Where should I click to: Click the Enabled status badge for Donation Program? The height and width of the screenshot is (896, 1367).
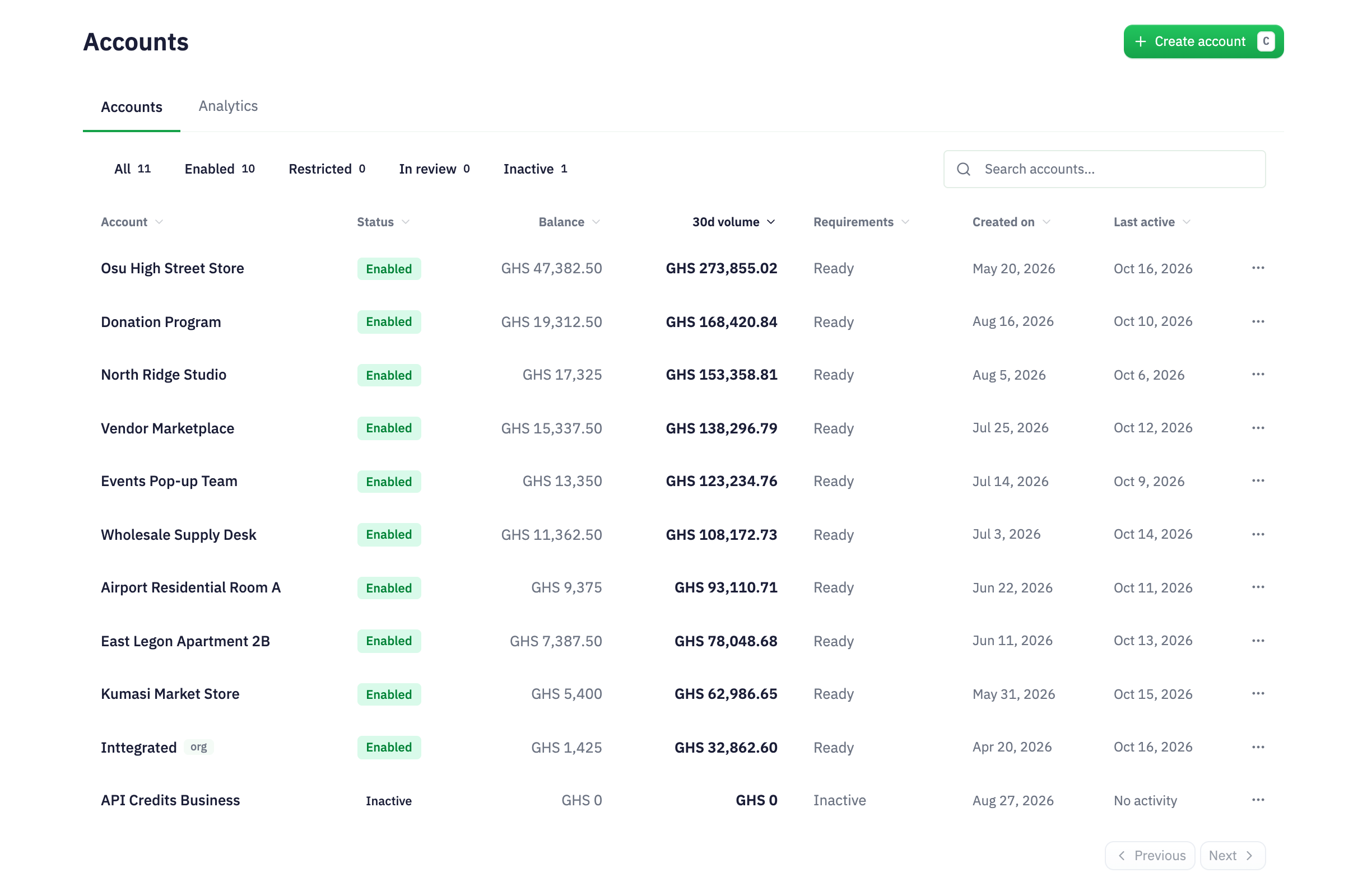click(389, 321)
